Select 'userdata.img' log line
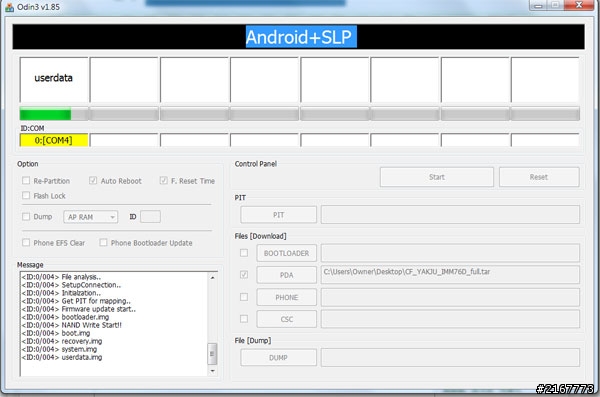The height and width of the screenshot is (397, 600). click(62, 357)
